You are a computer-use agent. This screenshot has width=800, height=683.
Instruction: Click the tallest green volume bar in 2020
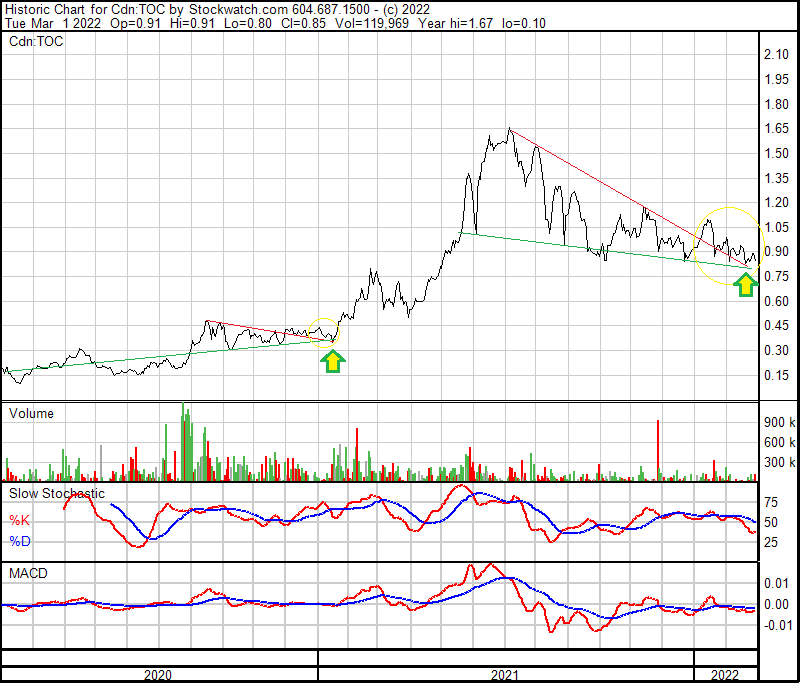(183, 442)
